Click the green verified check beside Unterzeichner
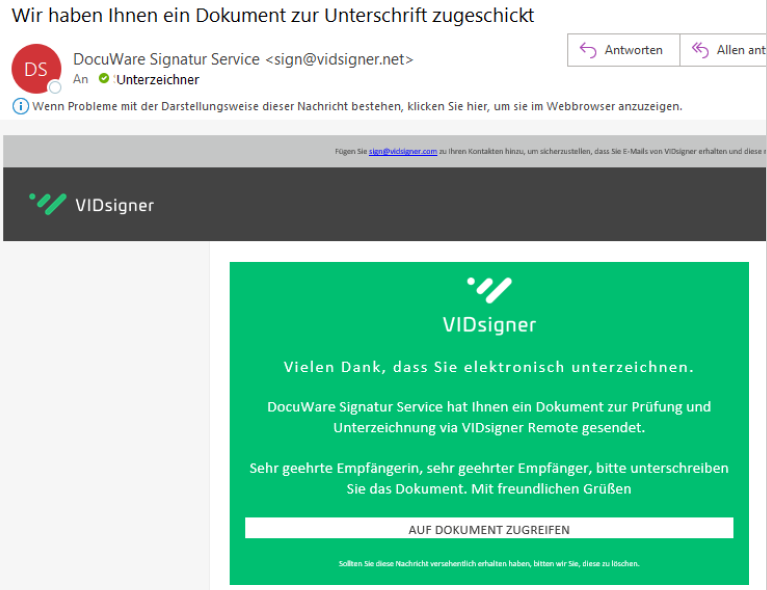Viewport: 767px width, 590px height. tap(104, 78)
